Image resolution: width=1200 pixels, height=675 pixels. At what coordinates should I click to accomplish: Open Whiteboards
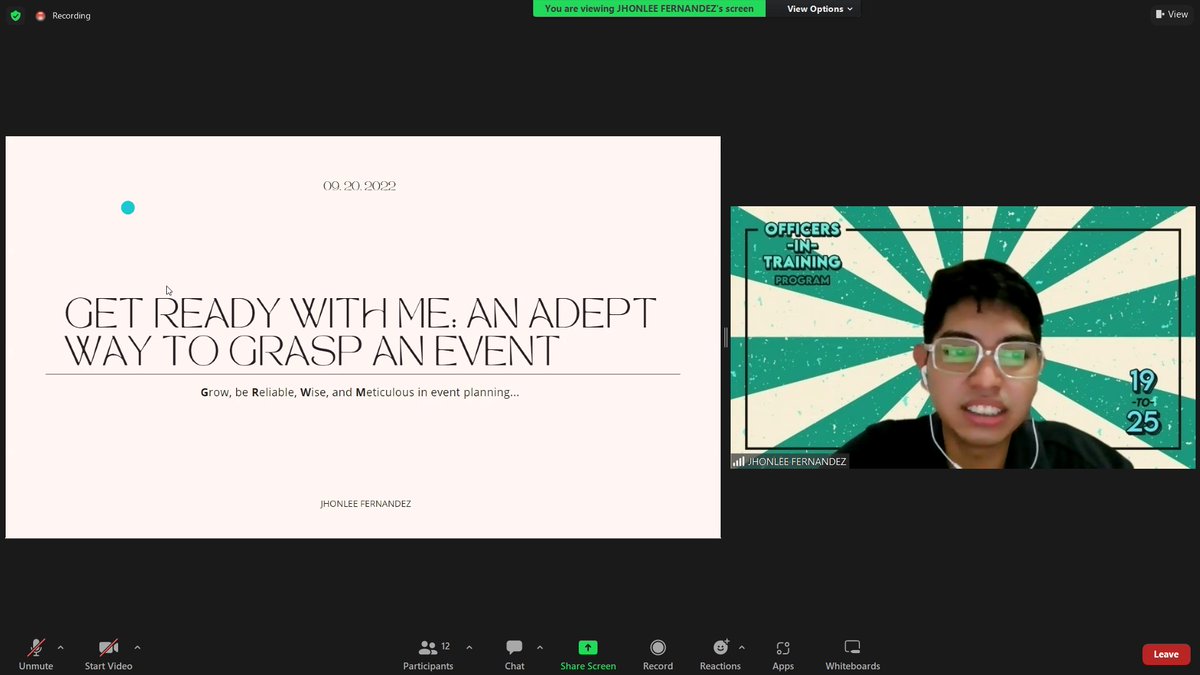click(x=853, y=654)
